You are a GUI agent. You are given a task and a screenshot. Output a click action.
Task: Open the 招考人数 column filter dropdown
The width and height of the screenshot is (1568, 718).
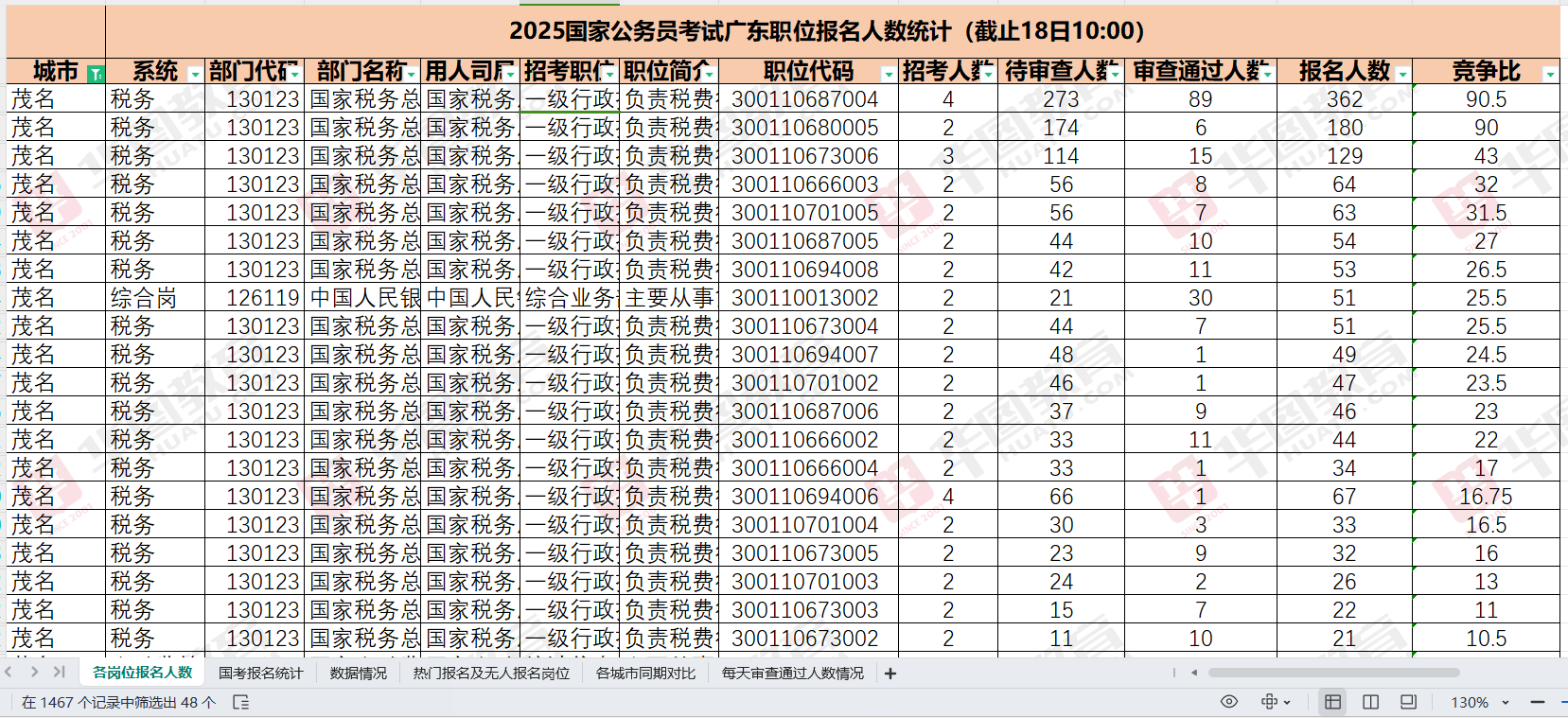[x=988, y=74]
